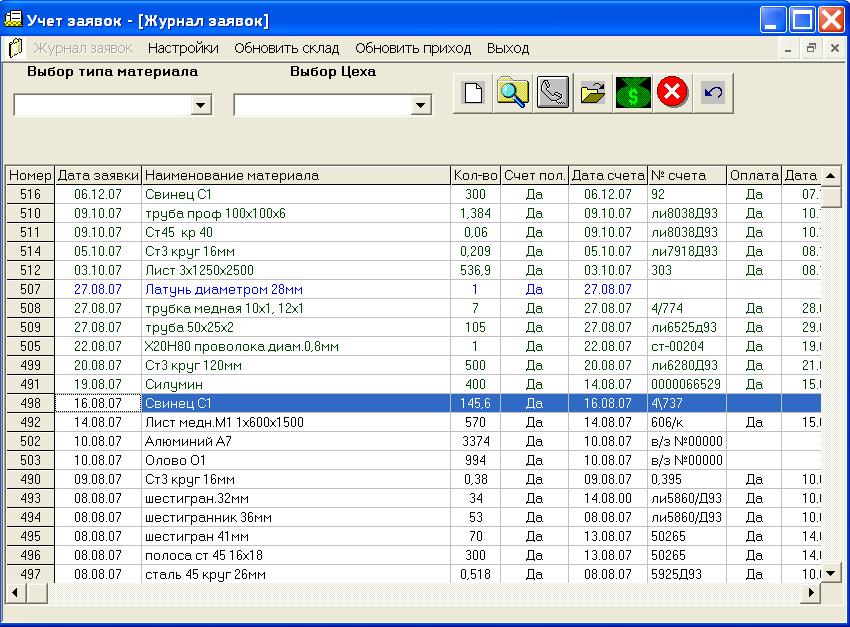Screen dimensions: 850x627
Task: Click the app icon in title bar
Action: 13,20
